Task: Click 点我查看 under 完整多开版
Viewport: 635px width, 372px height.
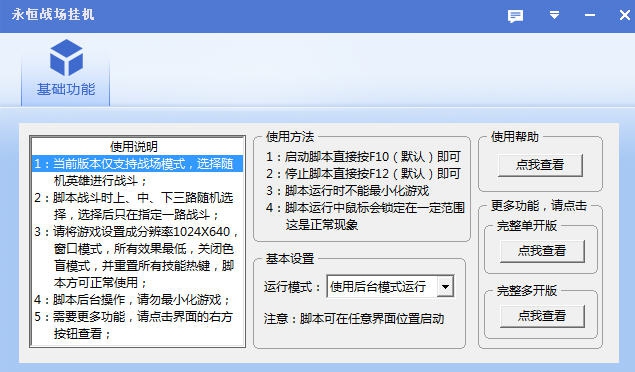Action: click(542, 316)
